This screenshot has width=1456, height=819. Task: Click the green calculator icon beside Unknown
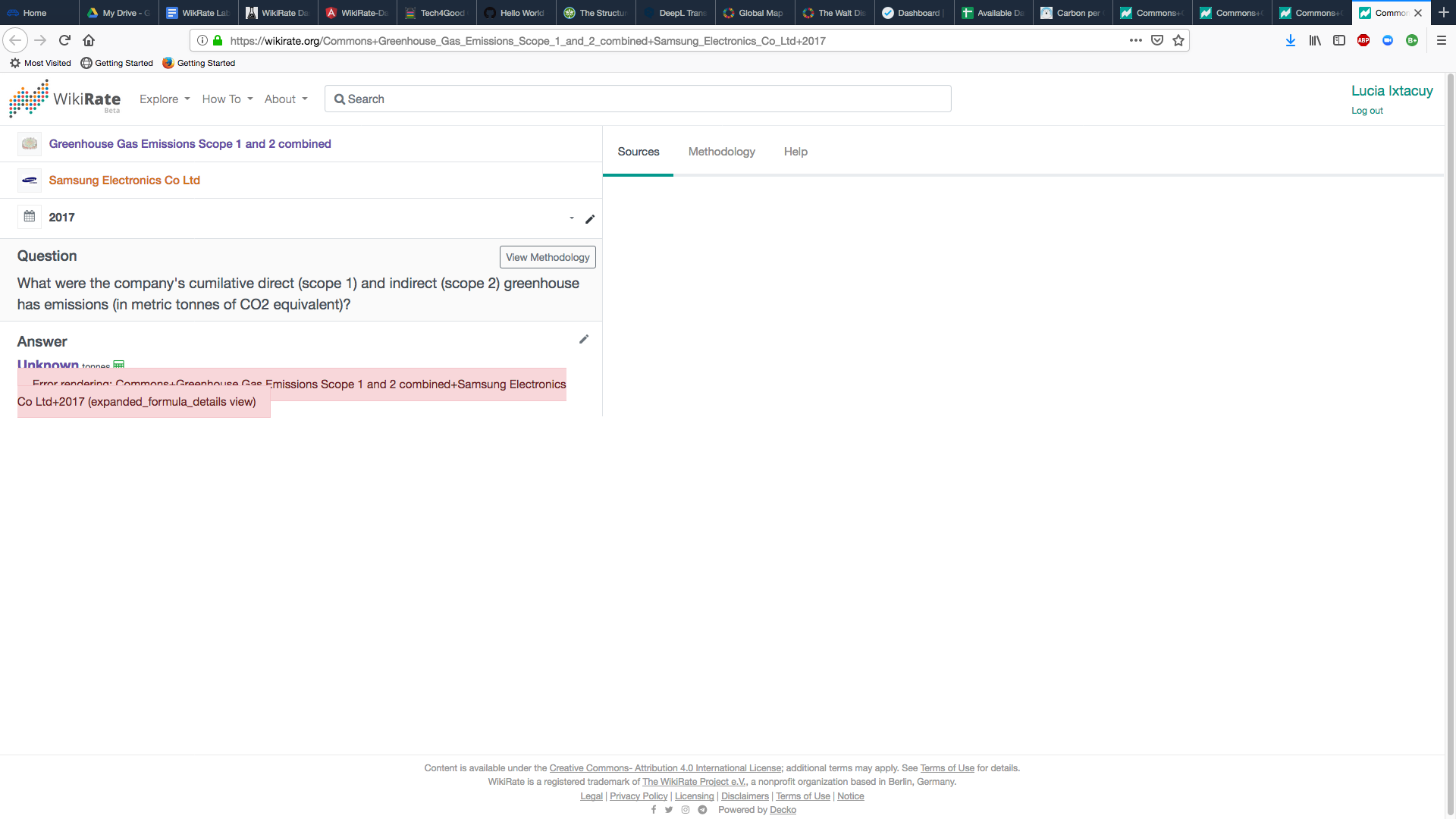coord(119,365)
